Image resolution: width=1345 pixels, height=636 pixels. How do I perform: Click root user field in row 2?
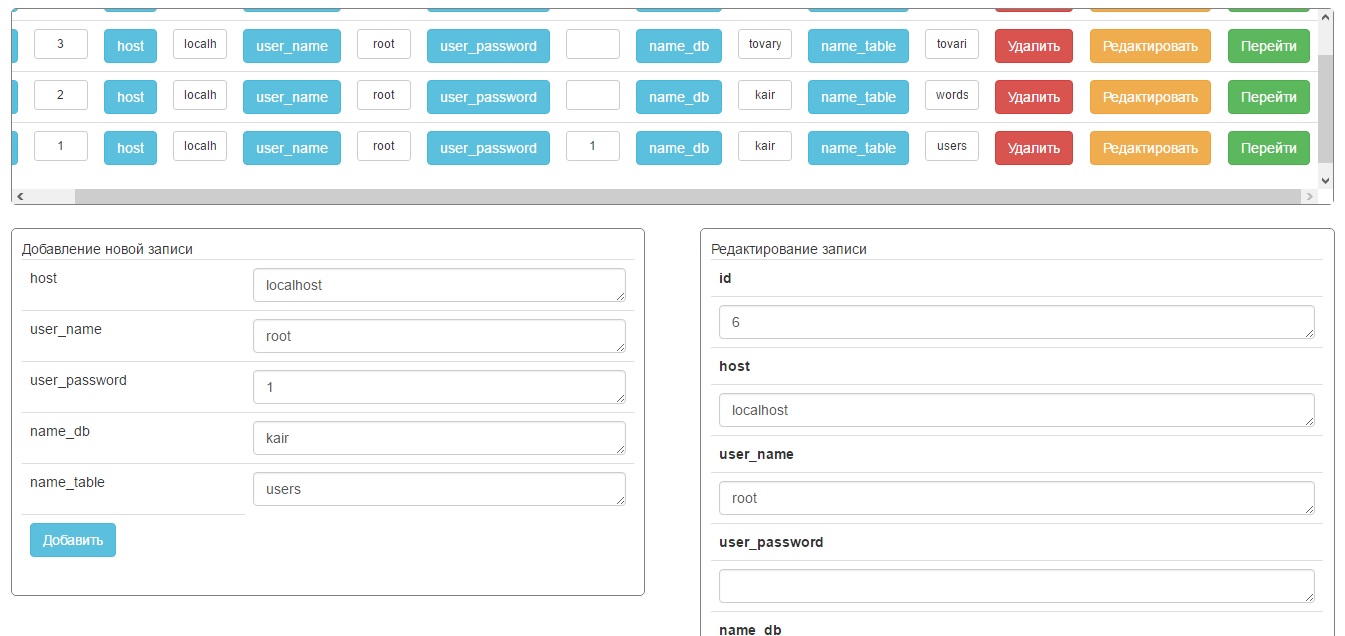pos(384,95)
